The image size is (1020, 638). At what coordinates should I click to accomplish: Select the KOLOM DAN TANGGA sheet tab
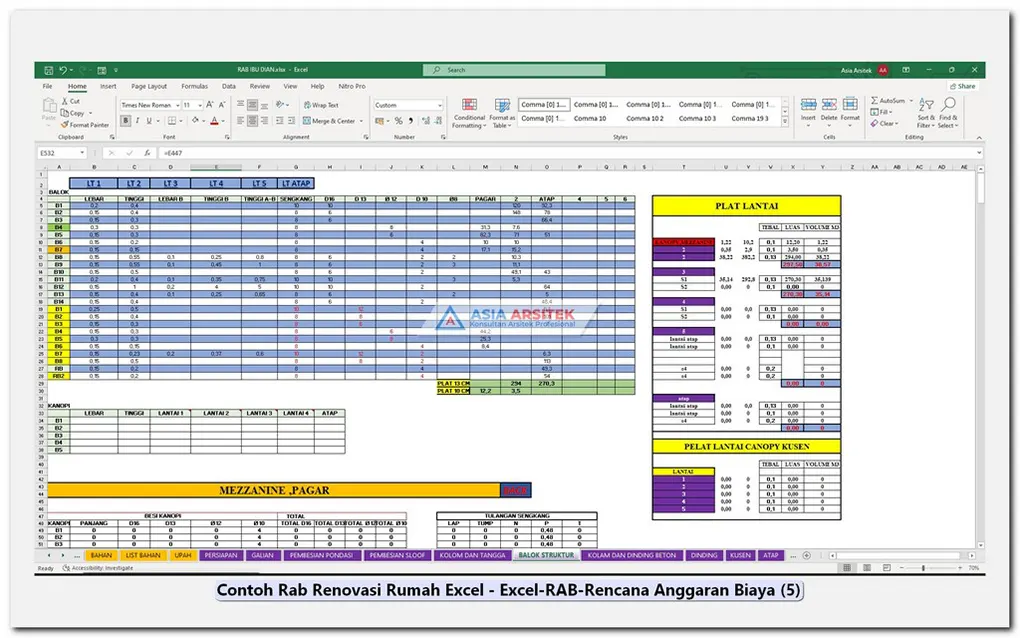point(472,555)
